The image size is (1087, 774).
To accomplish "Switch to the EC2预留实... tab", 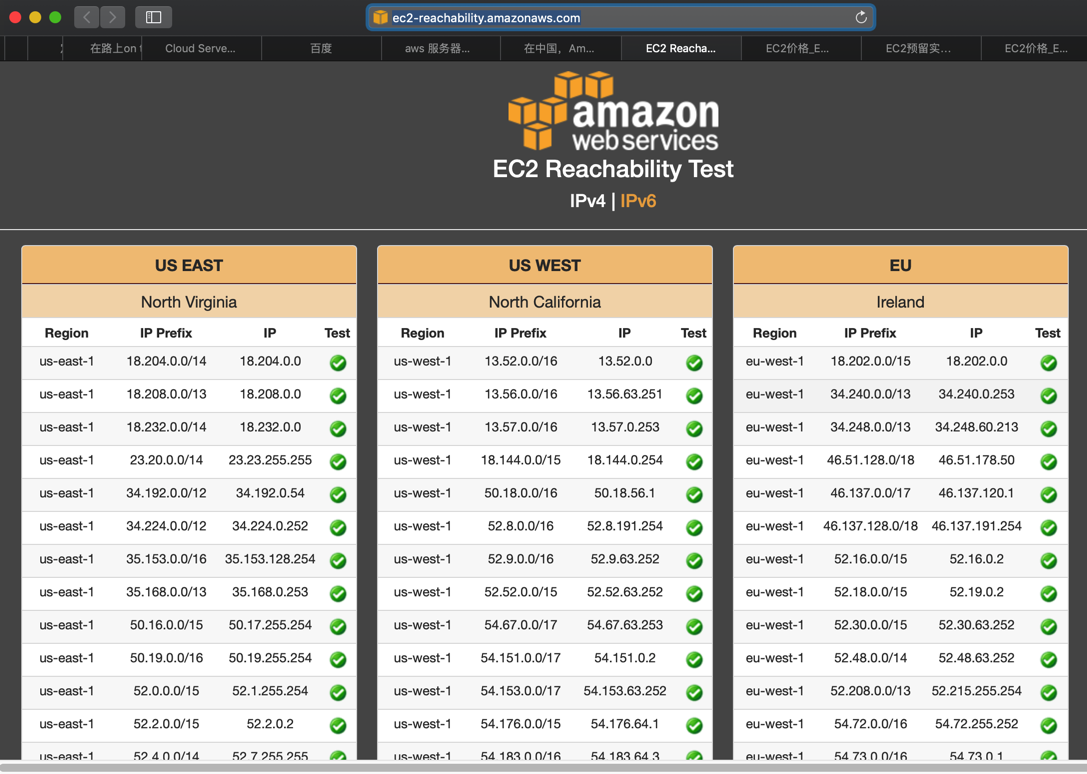I will pyautogui.click(x=921, y=49).
